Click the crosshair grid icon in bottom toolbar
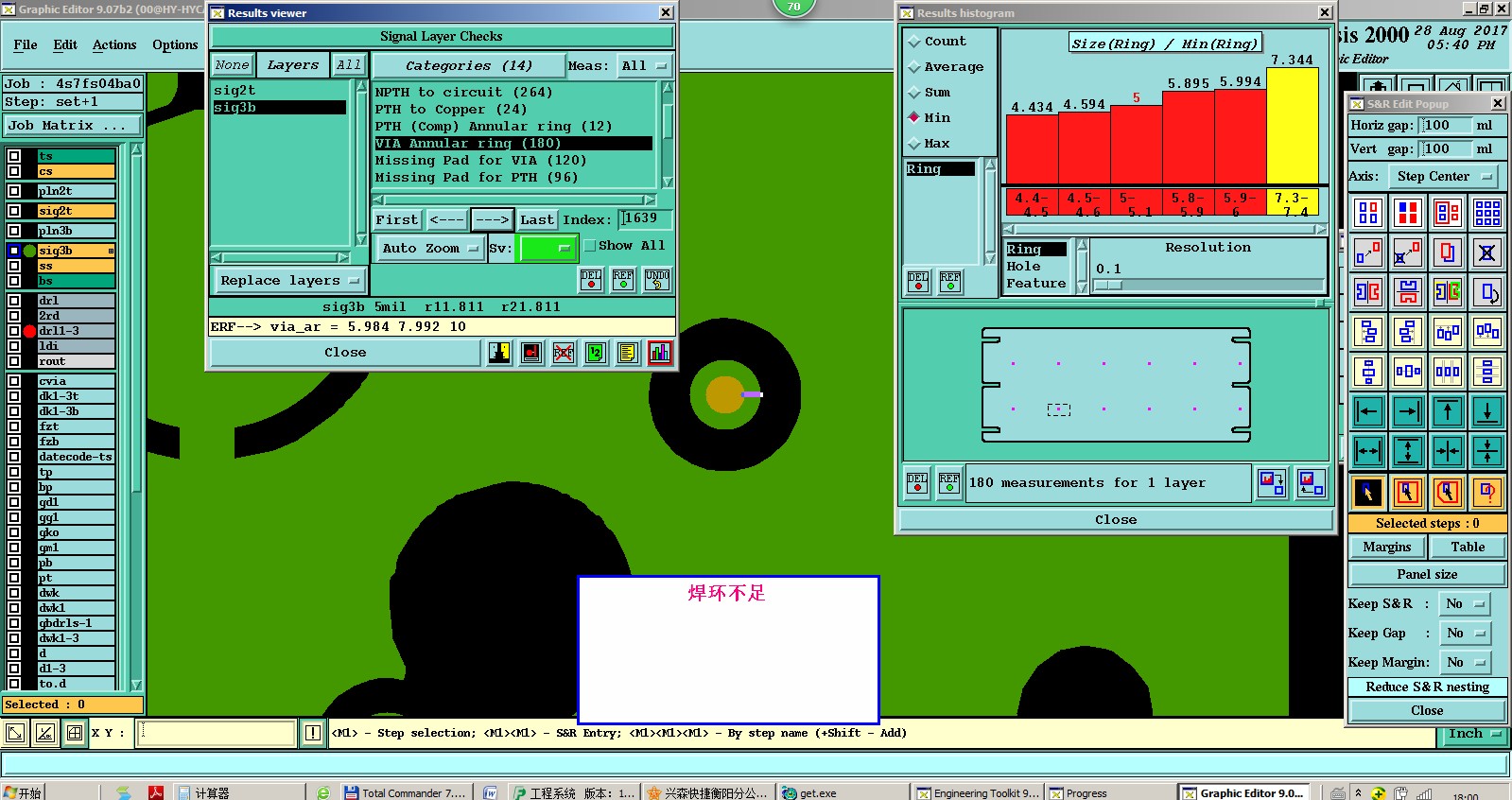 click(x=75, y=733)
